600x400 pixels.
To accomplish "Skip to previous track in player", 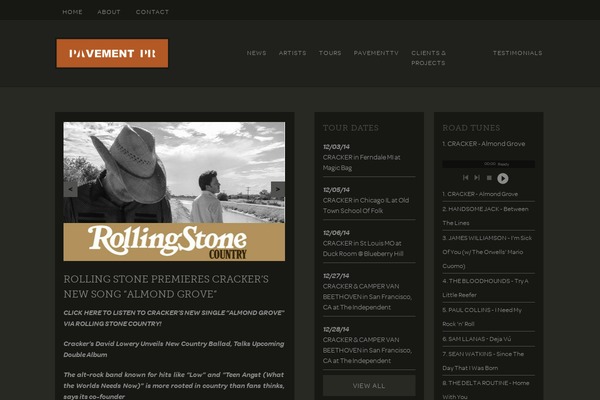I will 465,178.
